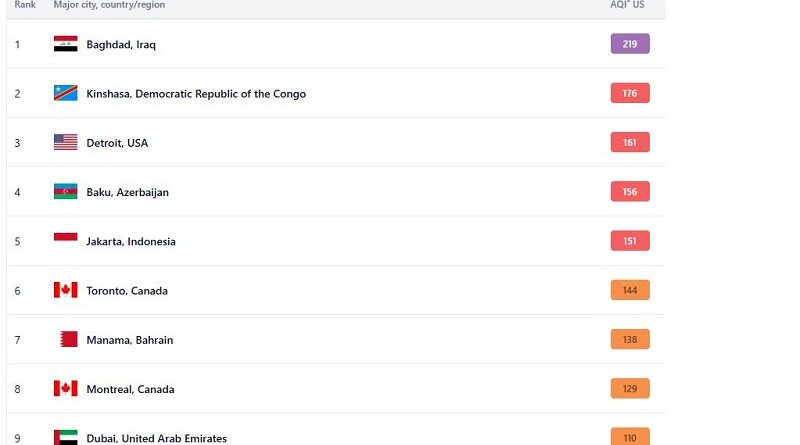Click the USA flag next to Detroit

pyautogui.click(x=65, y=143)
